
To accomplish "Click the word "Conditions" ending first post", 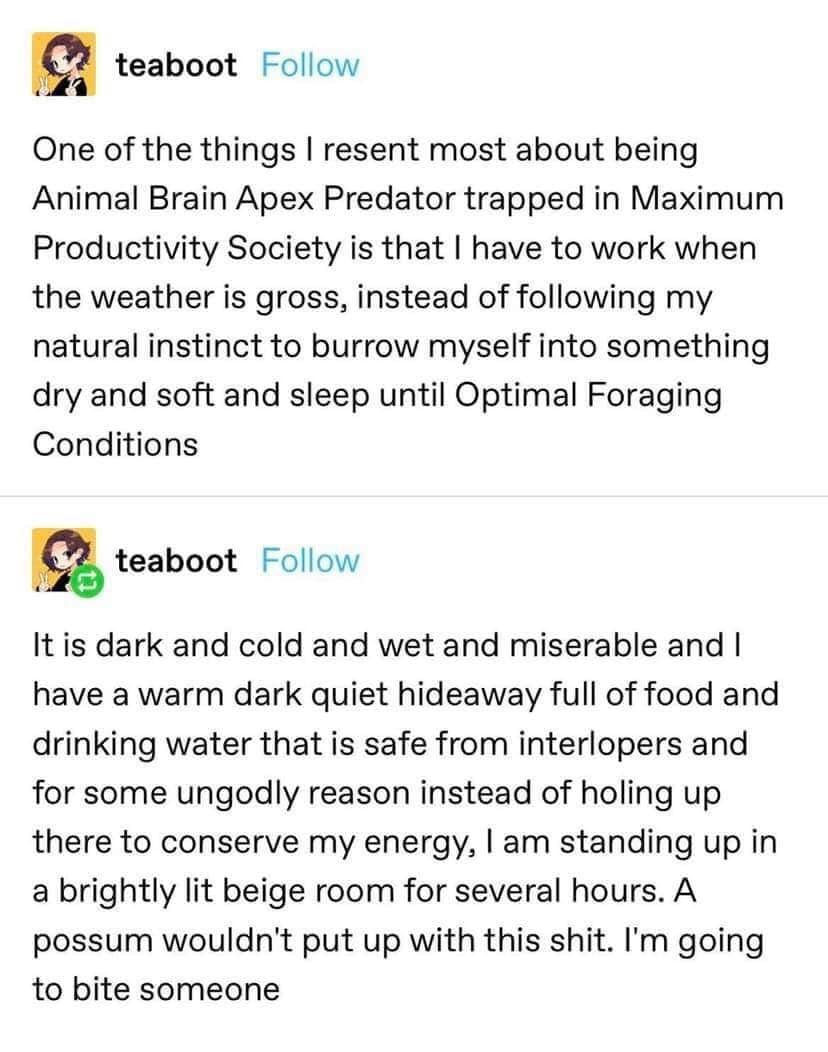I will [115, 443].
